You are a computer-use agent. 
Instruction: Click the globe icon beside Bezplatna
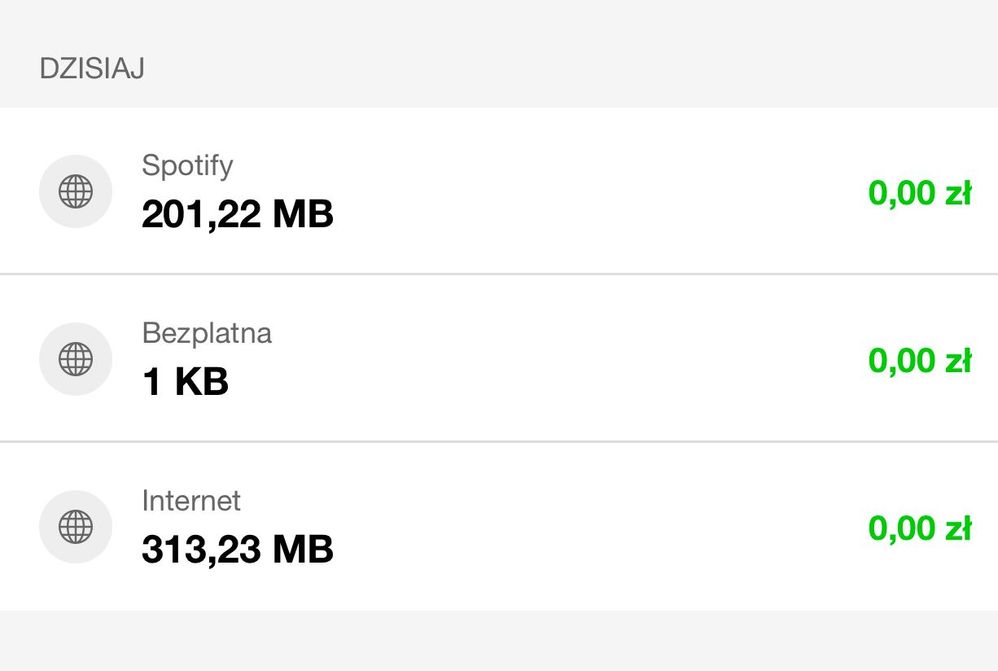75,358
